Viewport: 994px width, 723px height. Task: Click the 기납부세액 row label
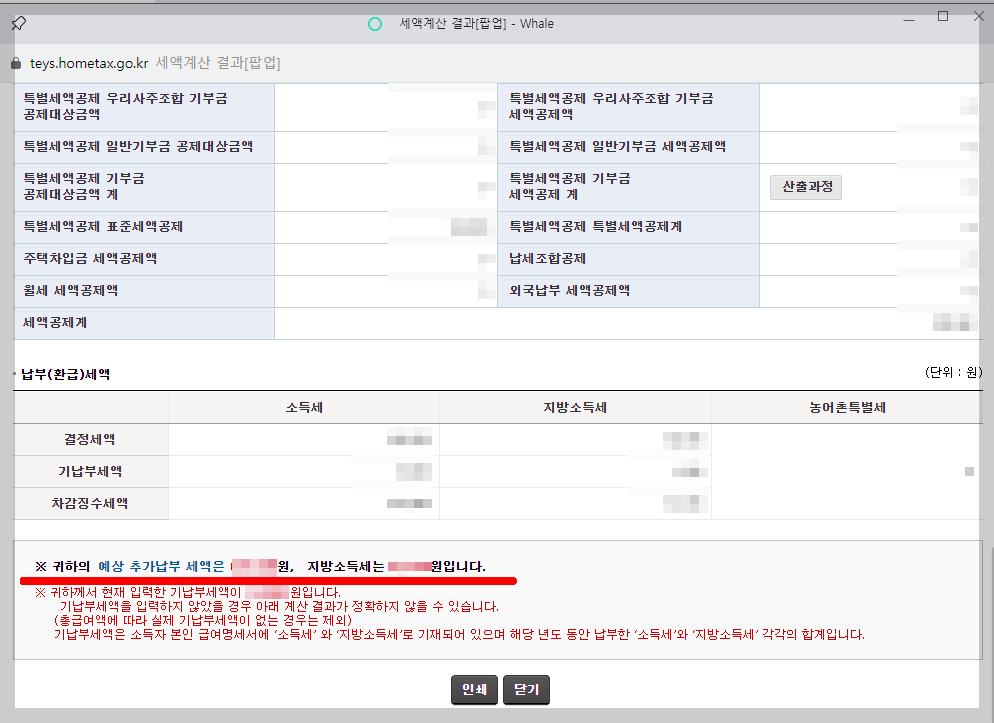pos(91,471)
